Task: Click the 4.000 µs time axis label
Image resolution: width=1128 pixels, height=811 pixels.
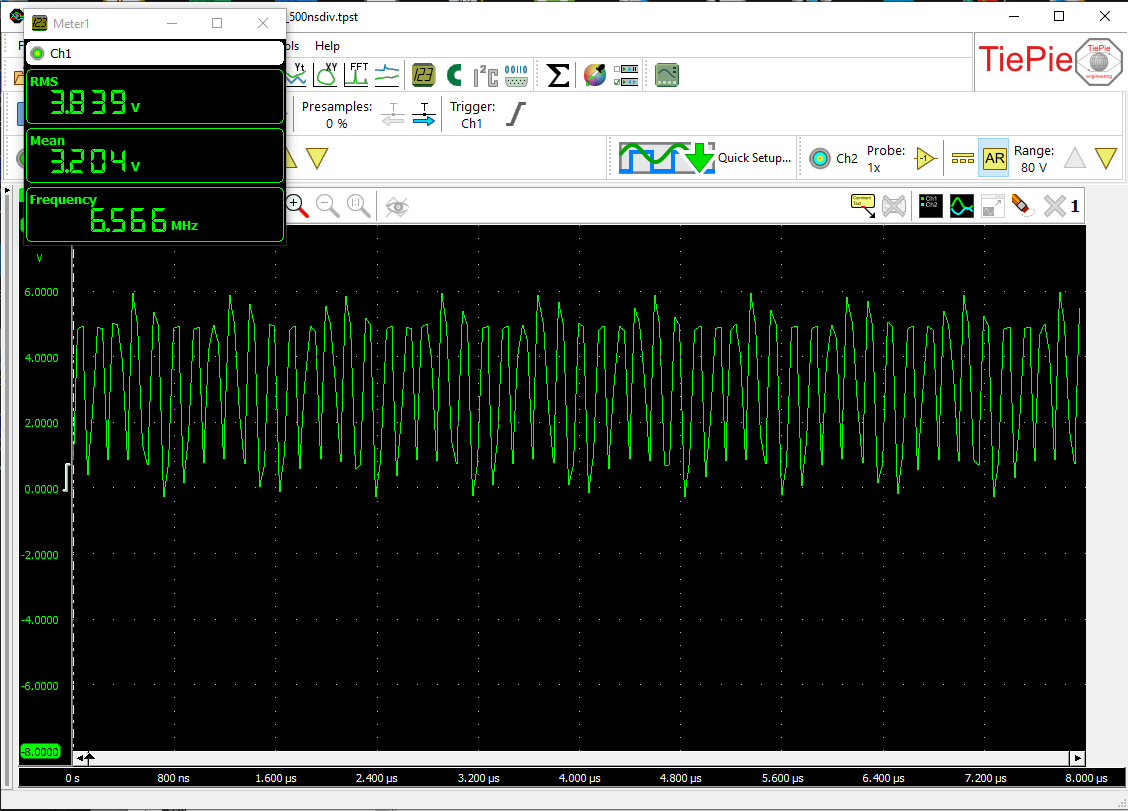Action: [x=579, y=778]
